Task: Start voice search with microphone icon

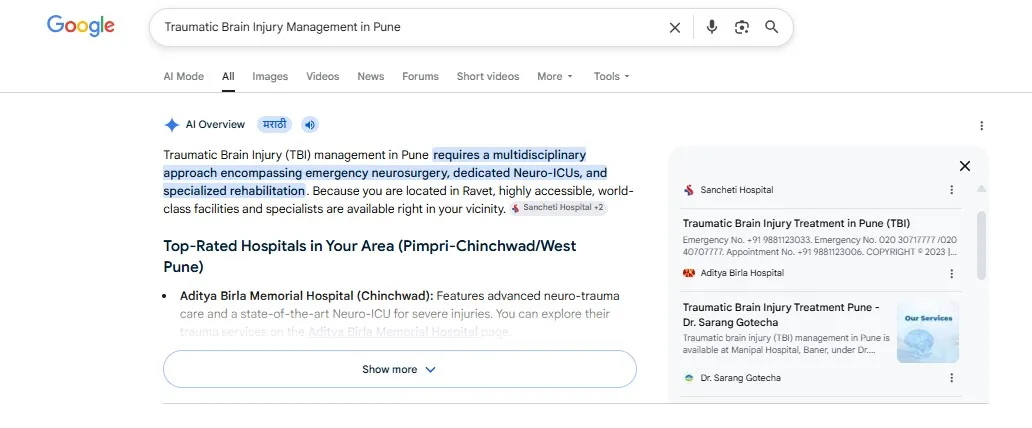Action: (711, 27)
